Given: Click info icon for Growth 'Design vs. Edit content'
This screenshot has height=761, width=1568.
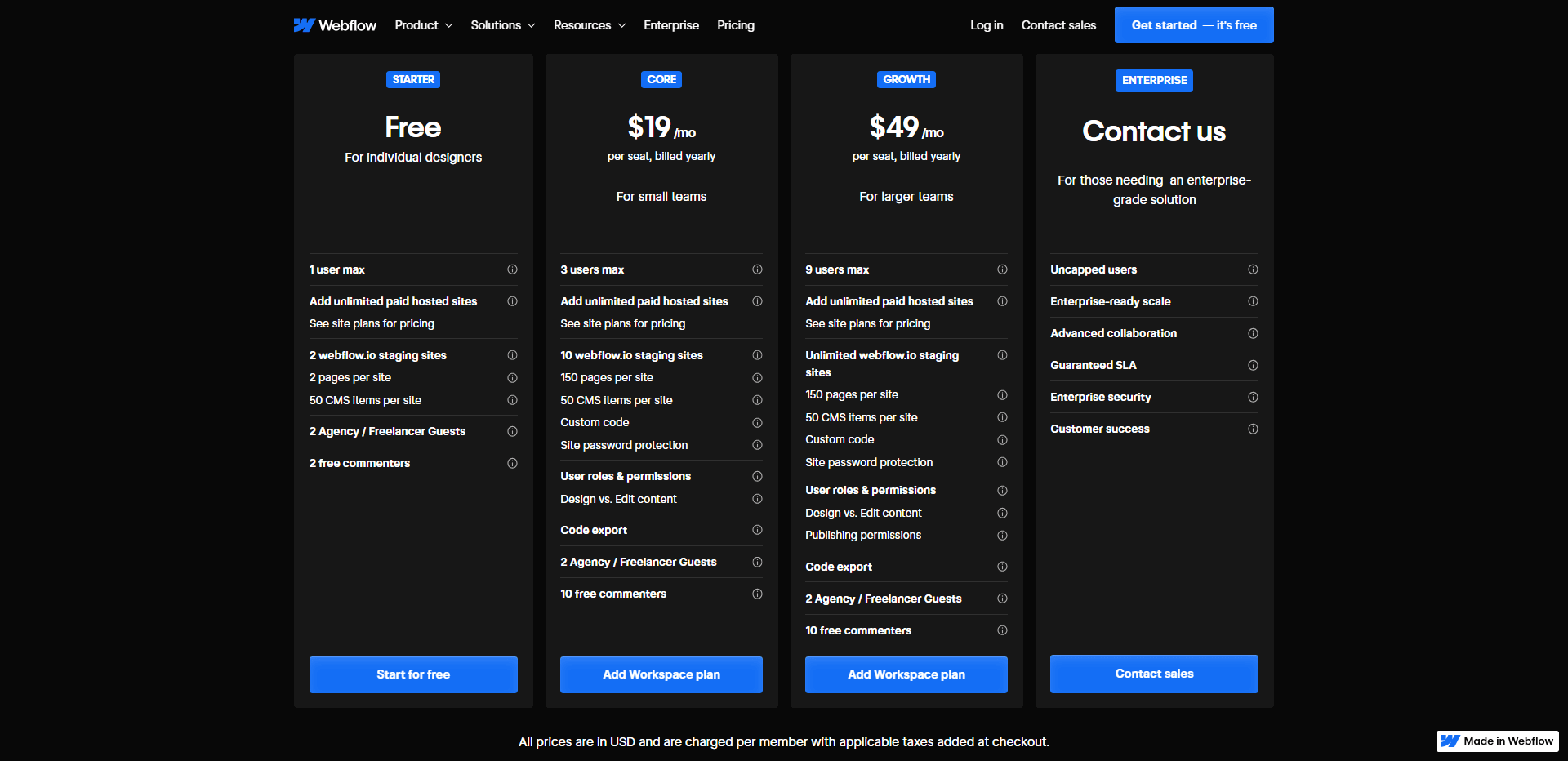Looking at the screenshot, I should tap(1002, 514).
